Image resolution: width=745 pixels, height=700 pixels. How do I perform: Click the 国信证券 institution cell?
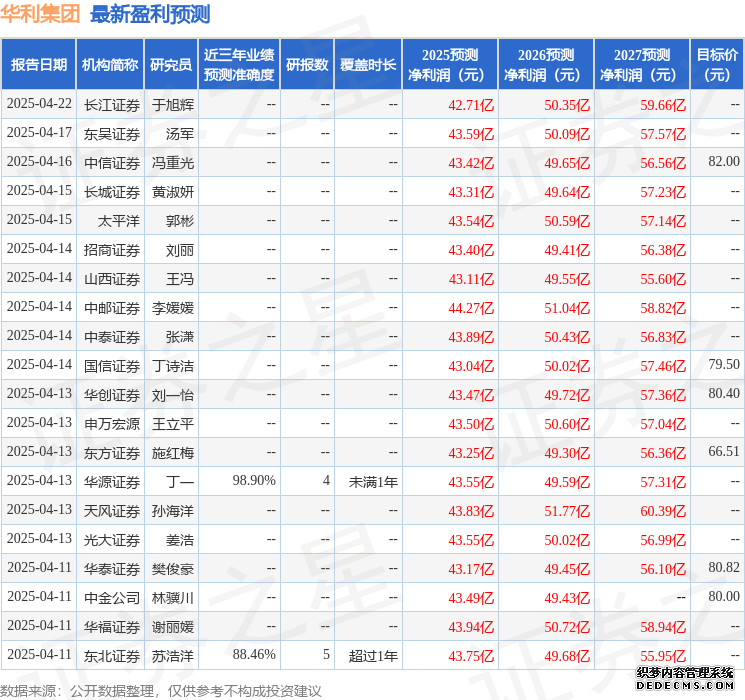[112, 366]
